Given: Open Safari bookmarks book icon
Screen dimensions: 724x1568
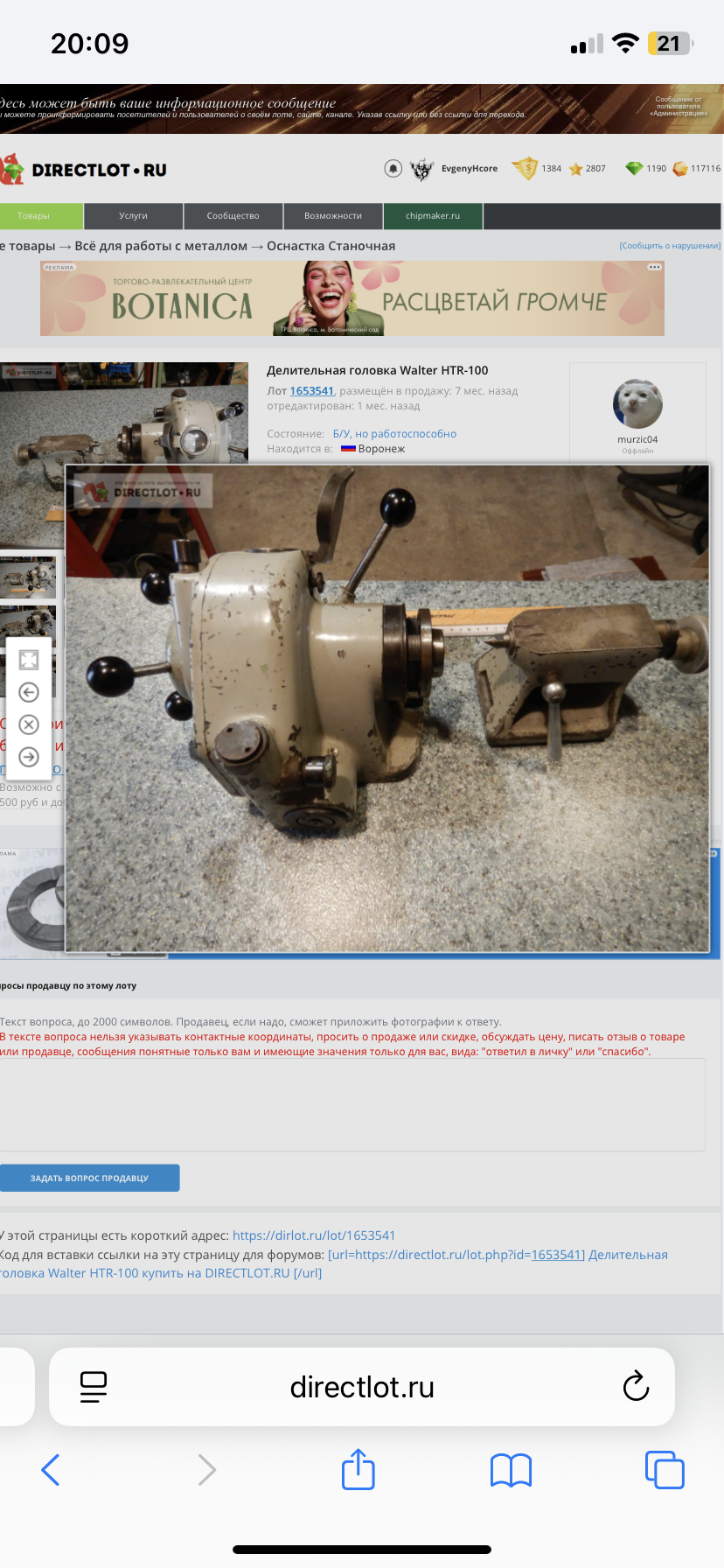Looking at the screenshot, I should (x=512, y=1470).
